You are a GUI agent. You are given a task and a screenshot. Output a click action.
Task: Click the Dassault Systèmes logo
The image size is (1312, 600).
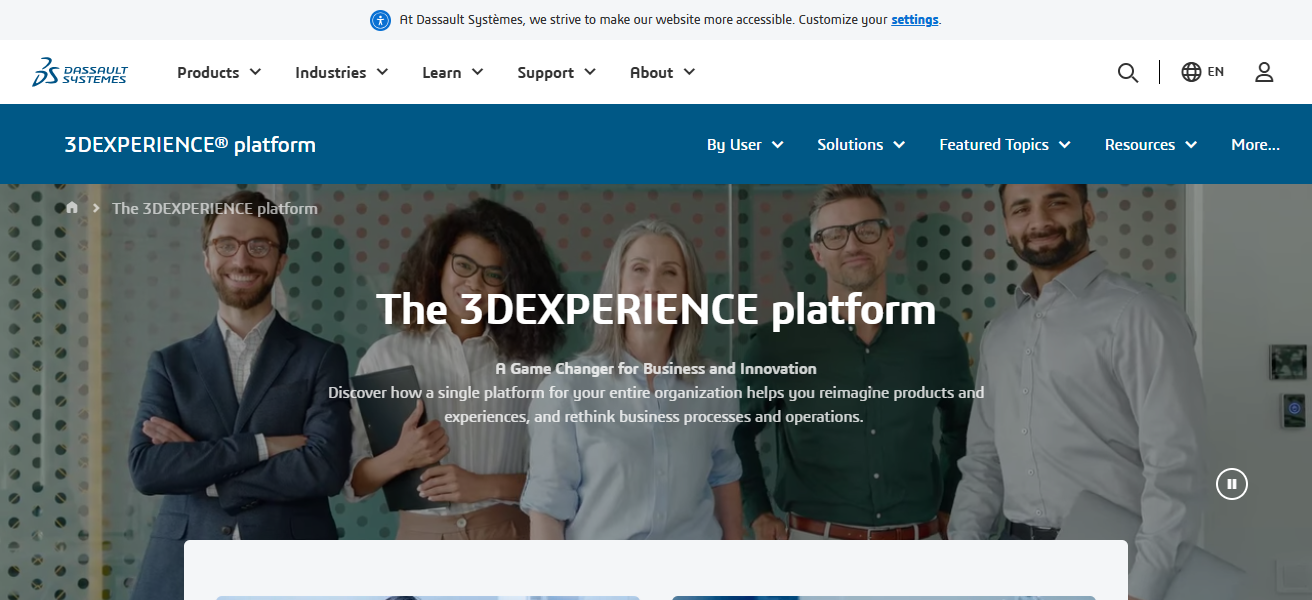(80, 72)
